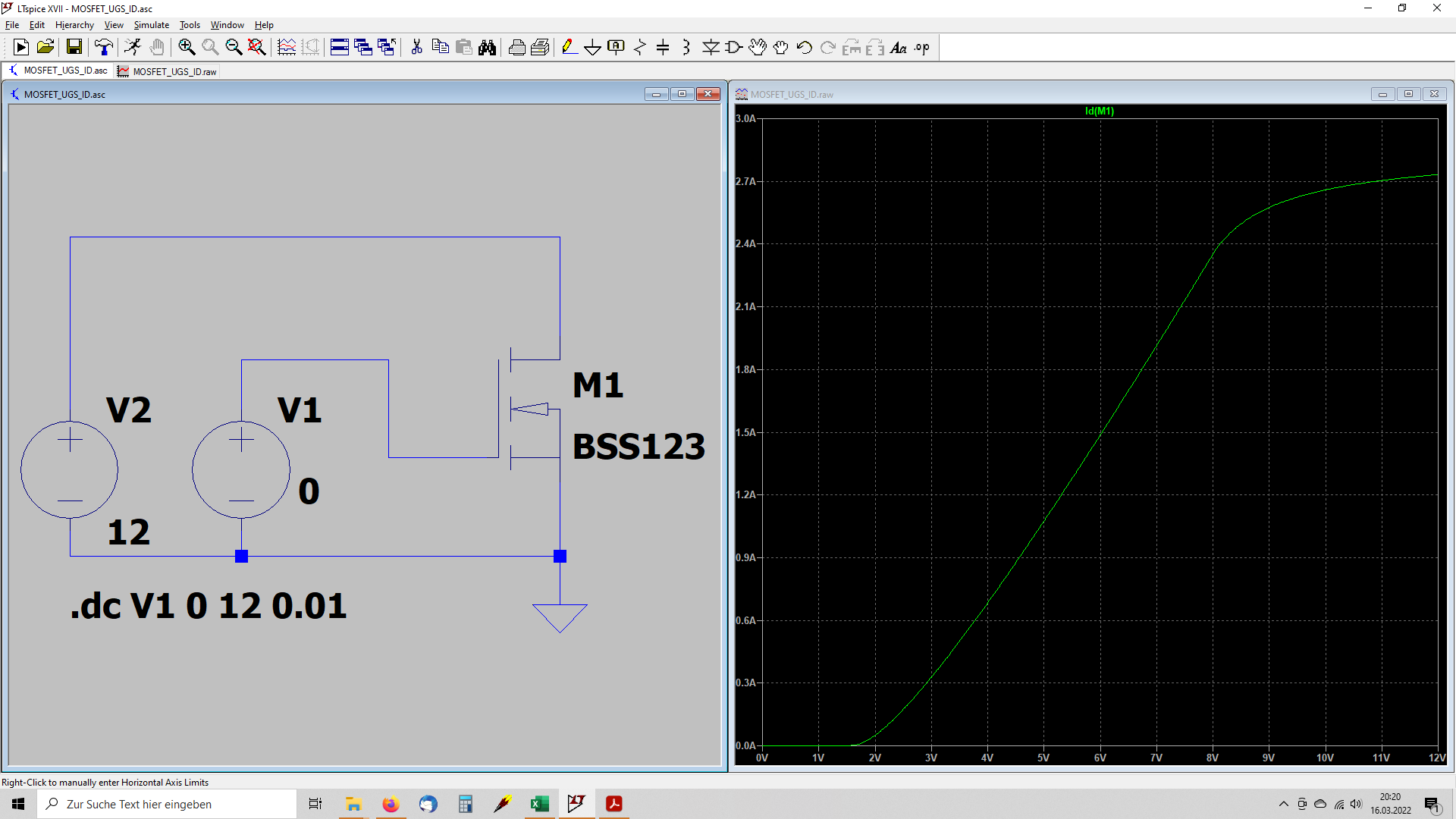Select the Cut scissors tool

point(416,47)
